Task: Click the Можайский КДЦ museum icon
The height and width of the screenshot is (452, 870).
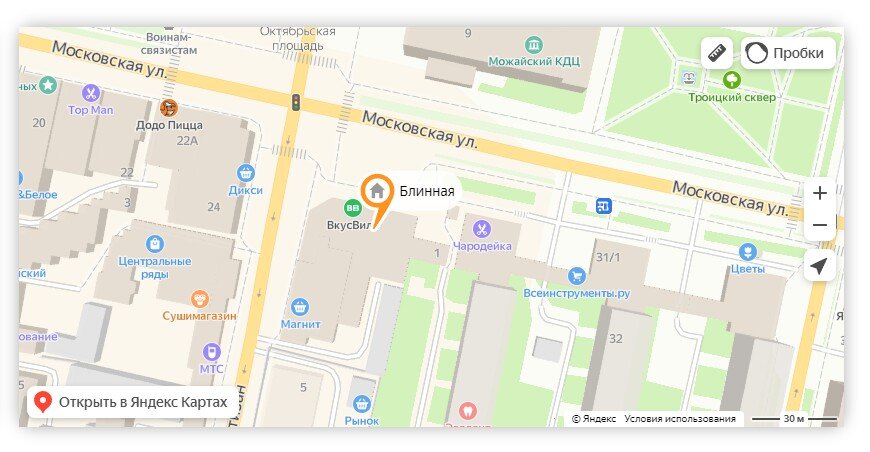Action: pyautogui.click(x=534, y=44)
